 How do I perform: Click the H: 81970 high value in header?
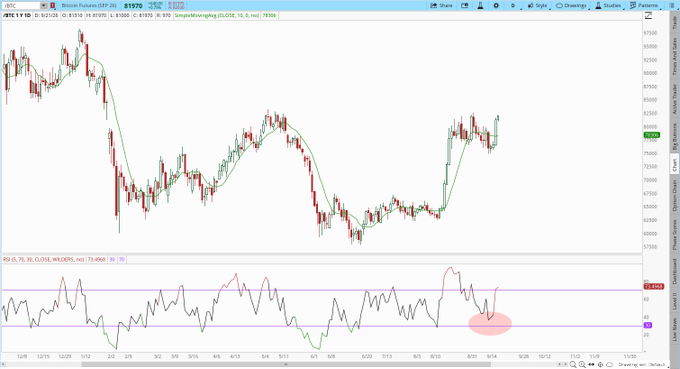click(x=96, y=15)
